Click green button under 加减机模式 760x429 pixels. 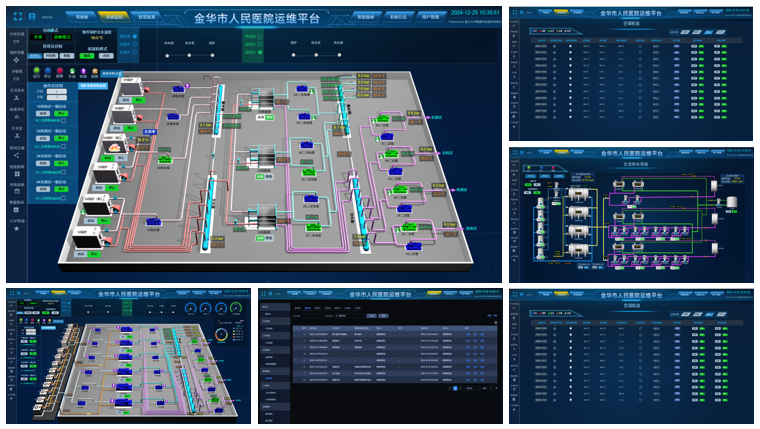coord(87,56)
